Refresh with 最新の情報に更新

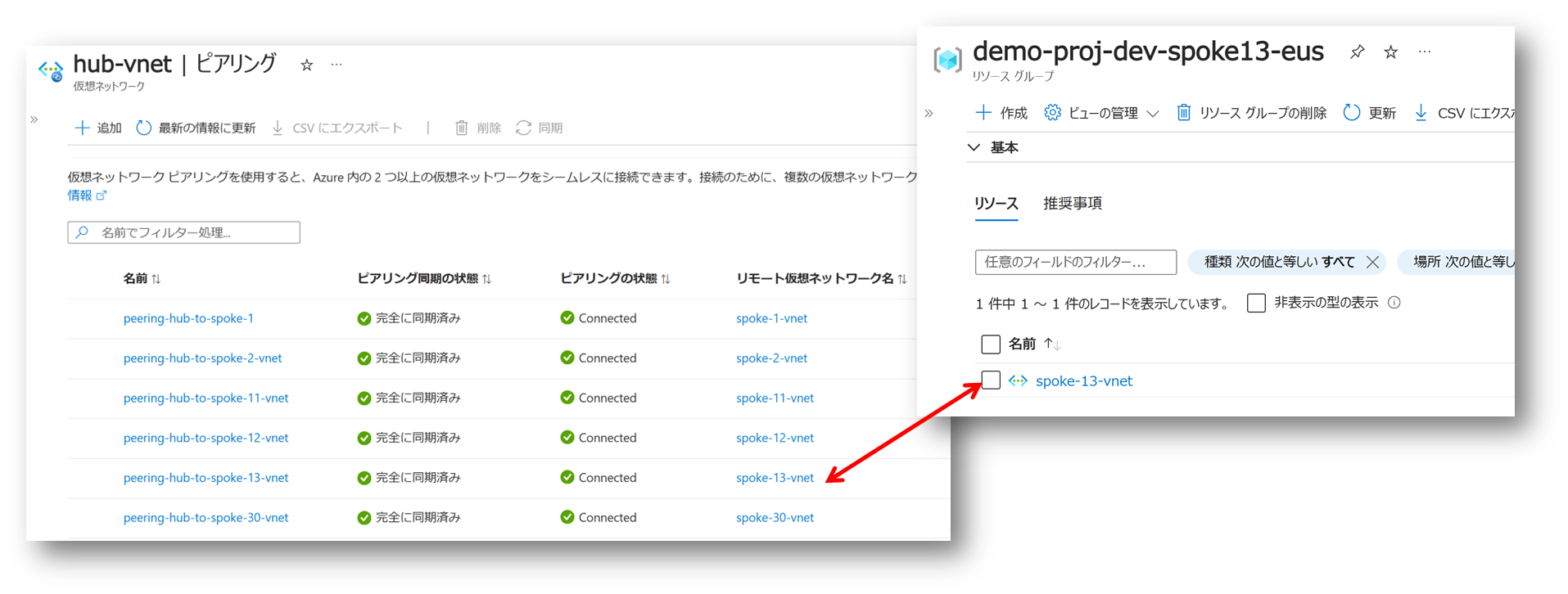pyautogui.click(x=196, y=128)
